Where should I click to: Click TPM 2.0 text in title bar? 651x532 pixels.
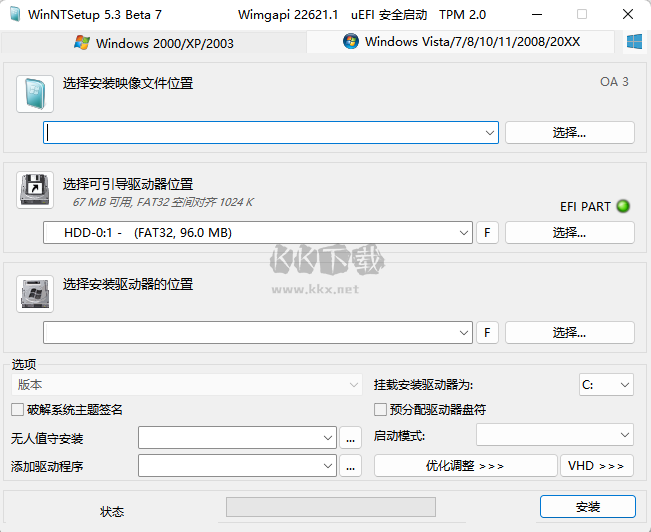(x=463, y=15)
